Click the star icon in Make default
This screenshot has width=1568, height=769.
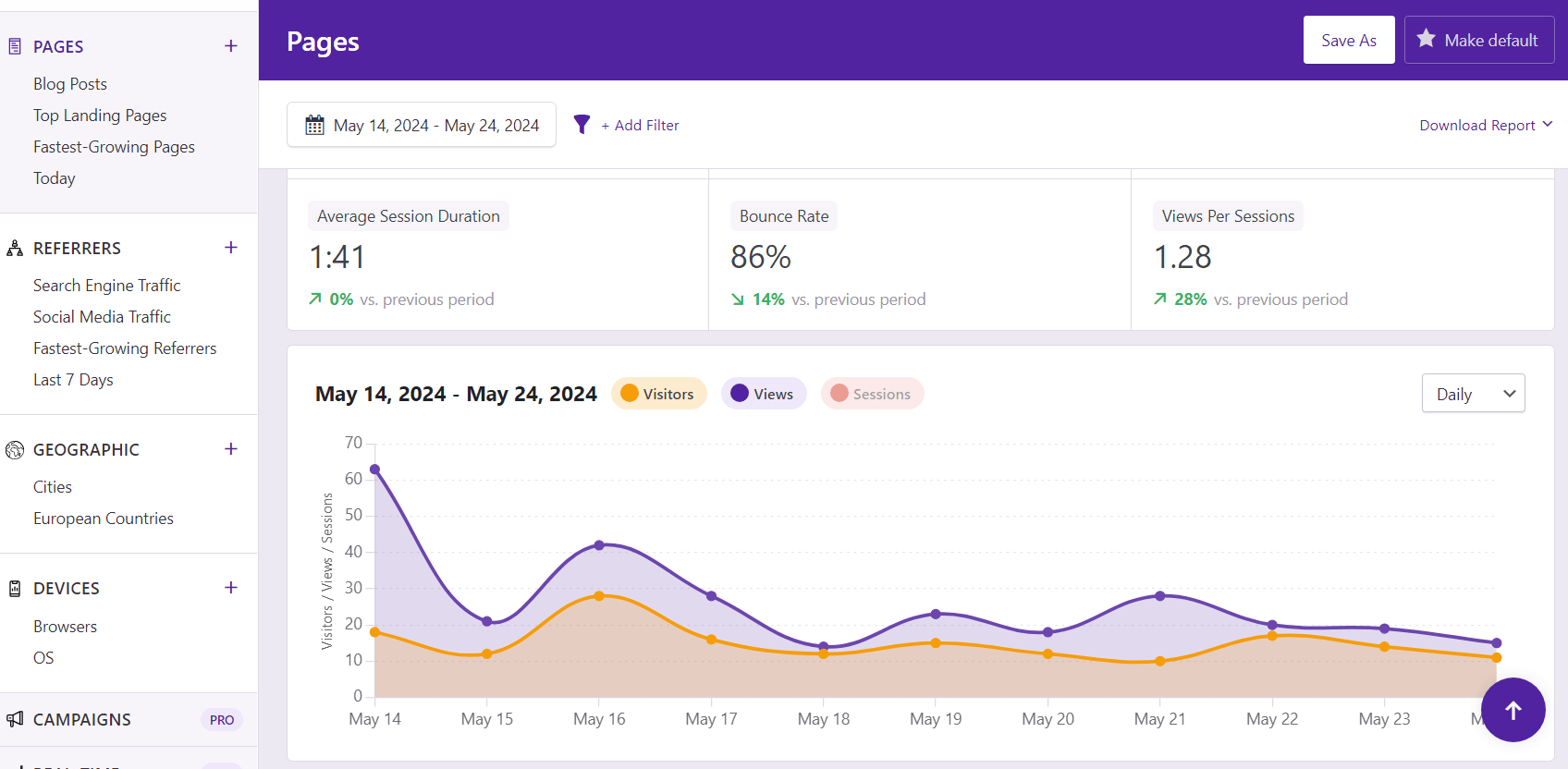click(1427, 39)
